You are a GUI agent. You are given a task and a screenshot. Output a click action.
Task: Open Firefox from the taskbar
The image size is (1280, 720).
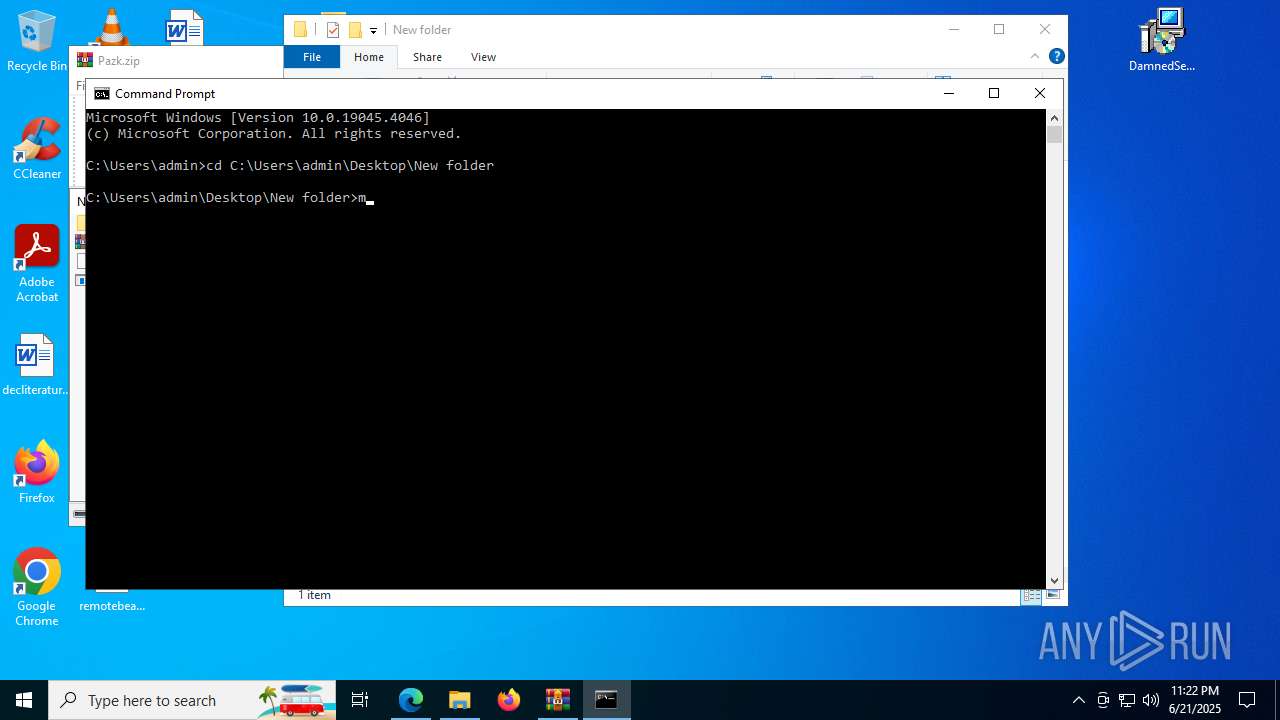(x=508, y=700)
